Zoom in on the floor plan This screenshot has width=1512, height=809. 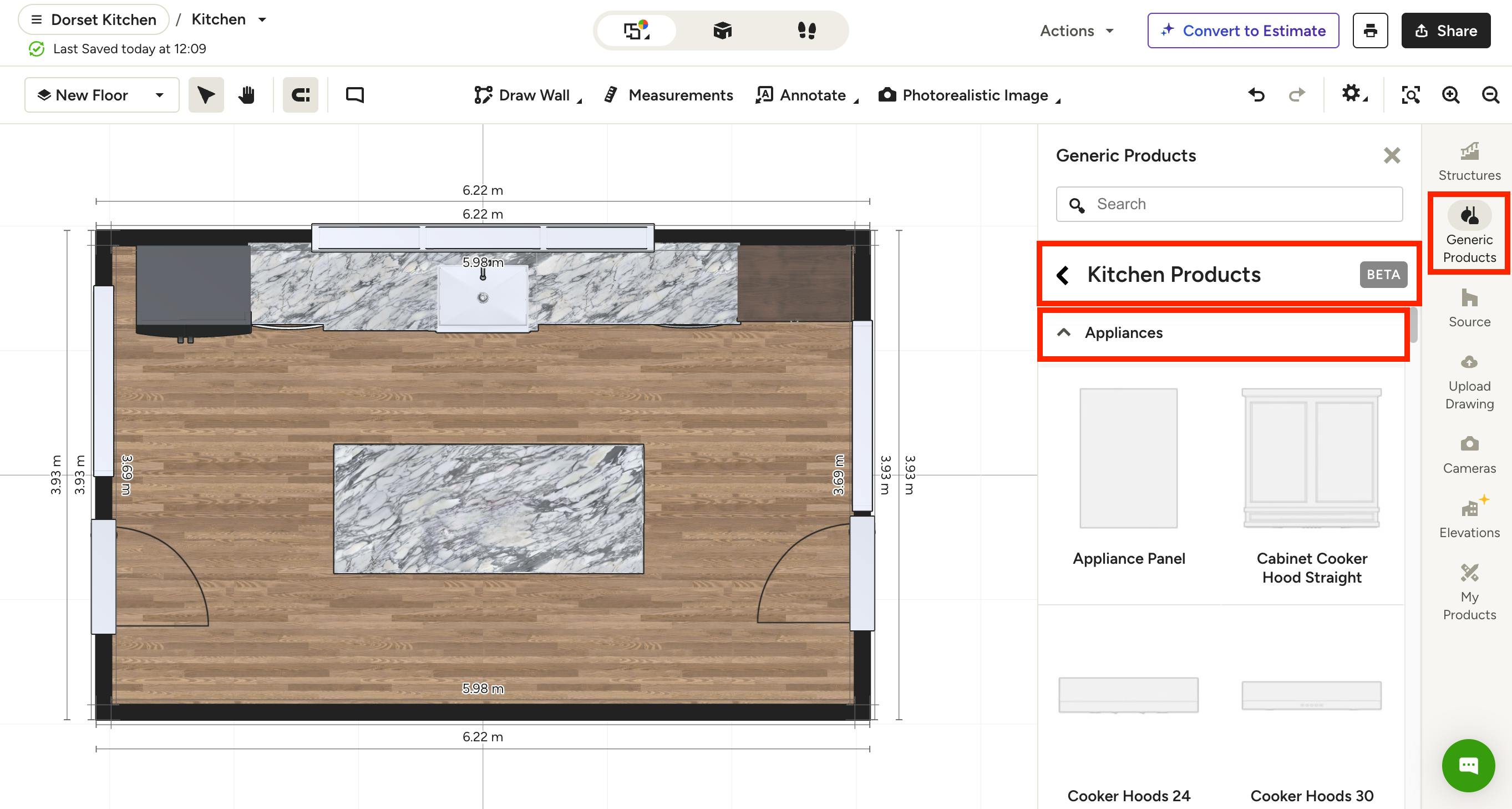[x=1450, y=94]
